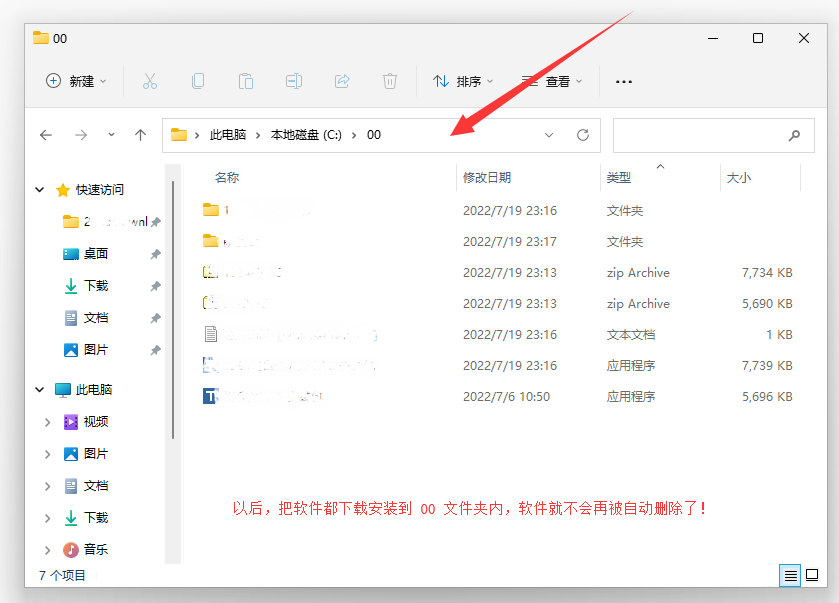Click the Share icon in toolbar
Screen dimensions: 839x603
342,81
